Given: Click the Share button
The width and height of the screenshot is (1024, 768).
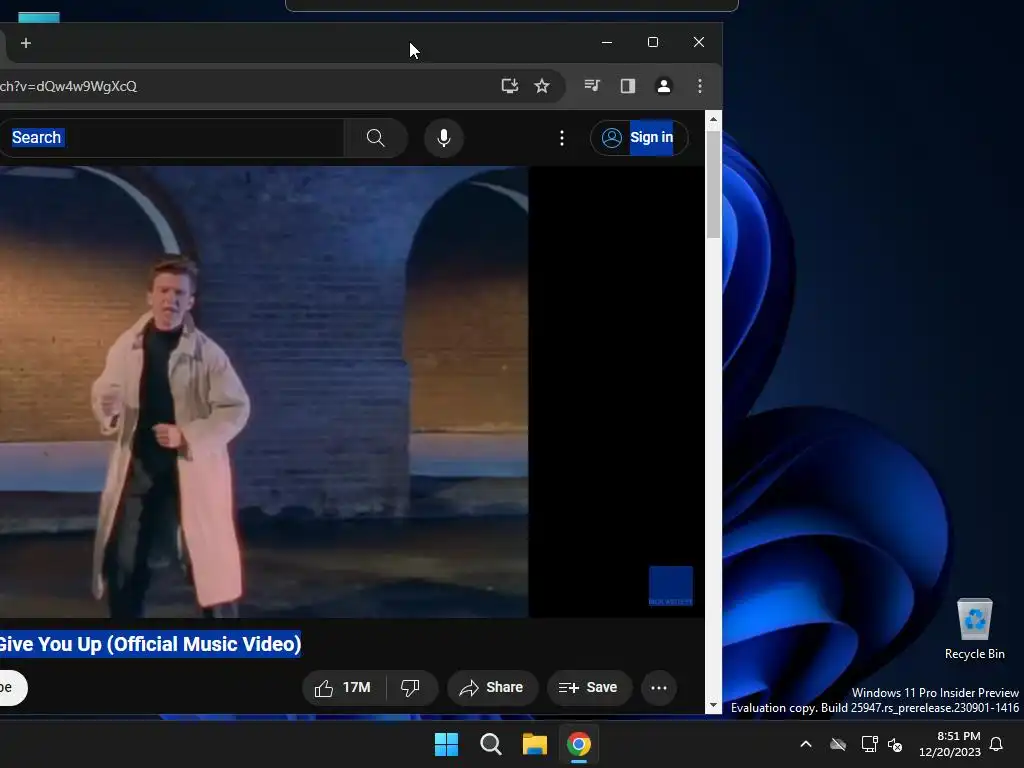Looking at the screenshot, I should point(492,688).
